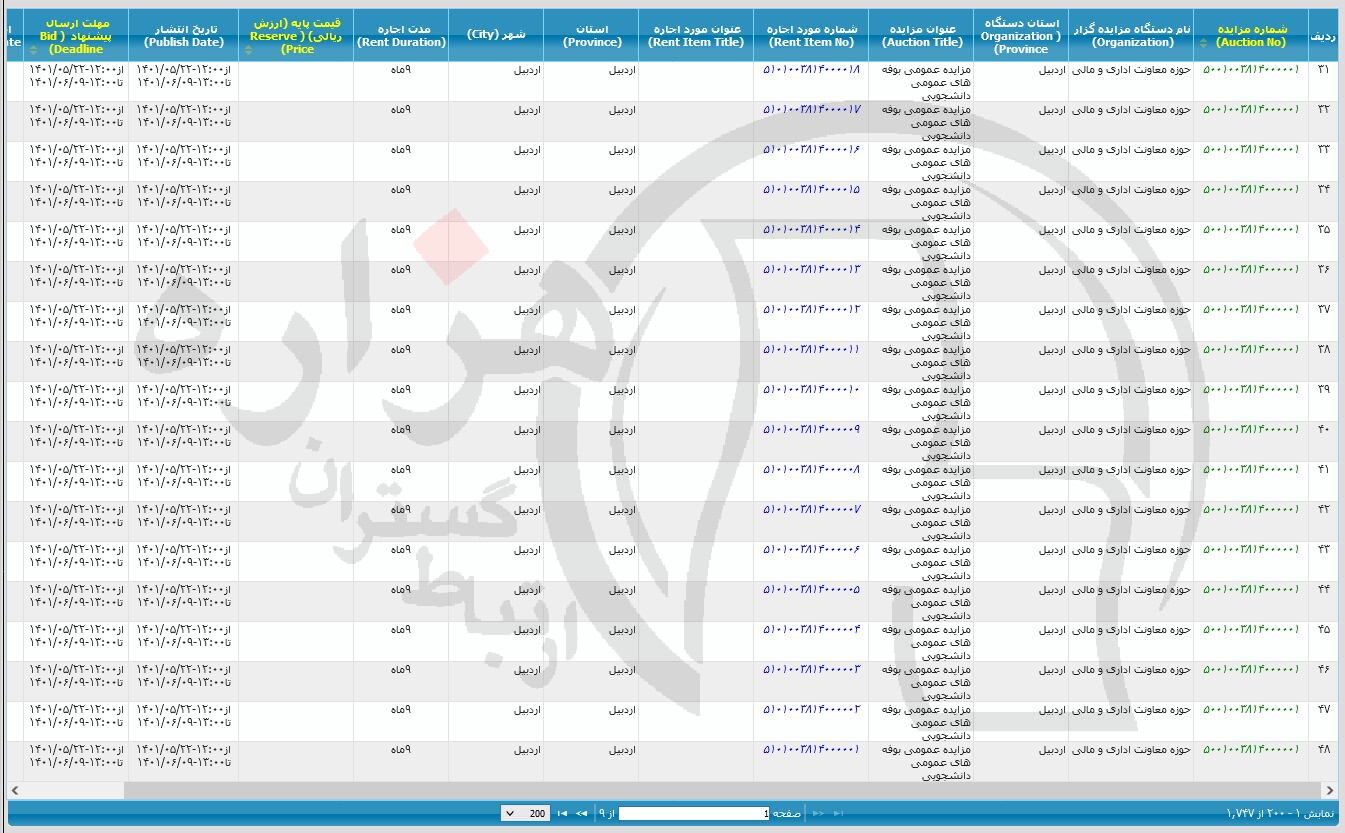Open rent item number link in row ۴۴
This screenshot has height=833, width=1345.
(x=811, y=589)
